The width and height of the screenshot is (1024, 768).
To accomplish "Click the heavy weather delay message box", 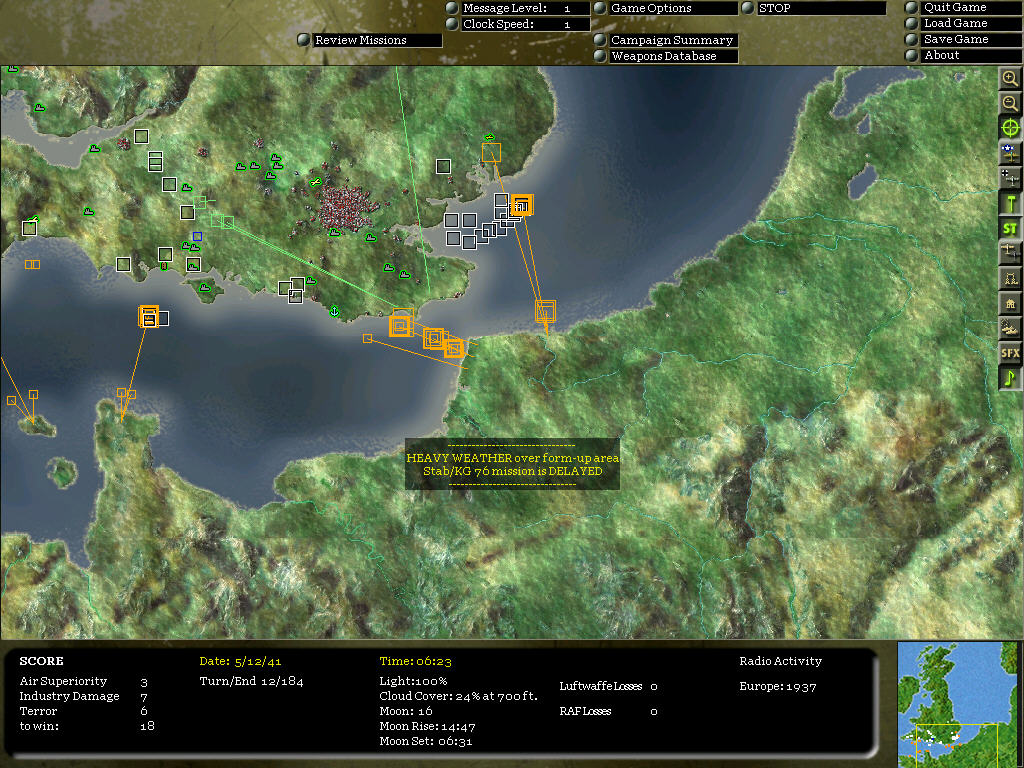I will click(512, 464).
